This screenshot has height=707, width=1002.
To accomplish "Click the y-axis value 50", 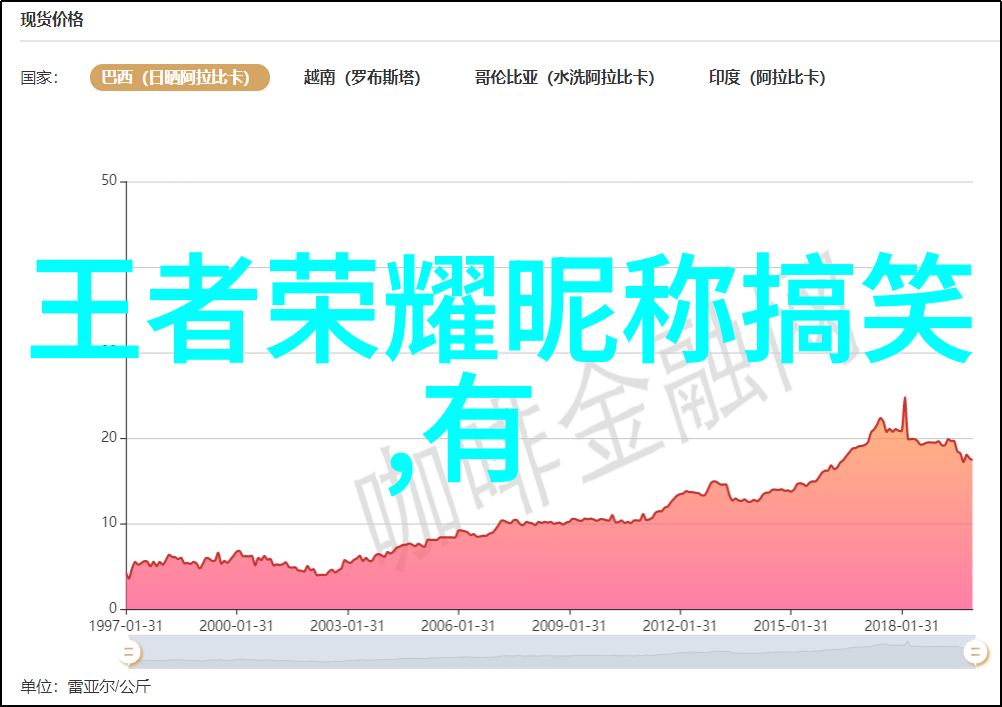I will point(109,181).
